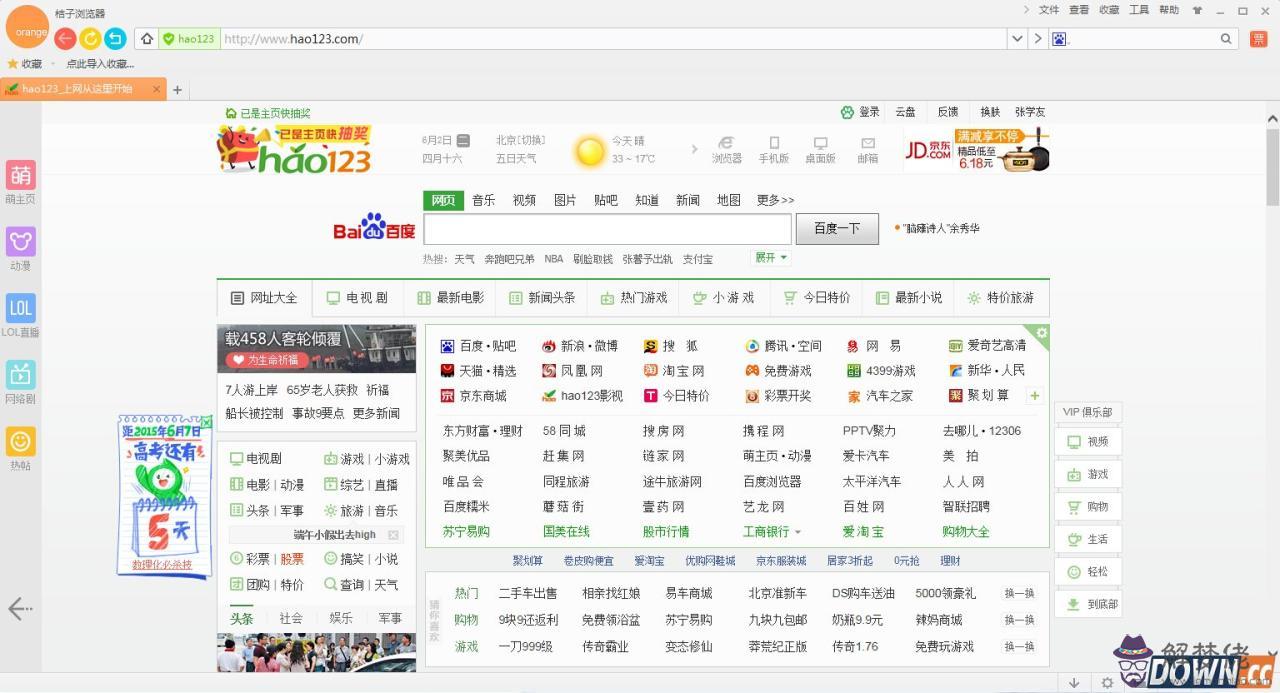1280x693 pixels.
Task: Click the 购物 side panel button
Action: (x=1088, y=506)
